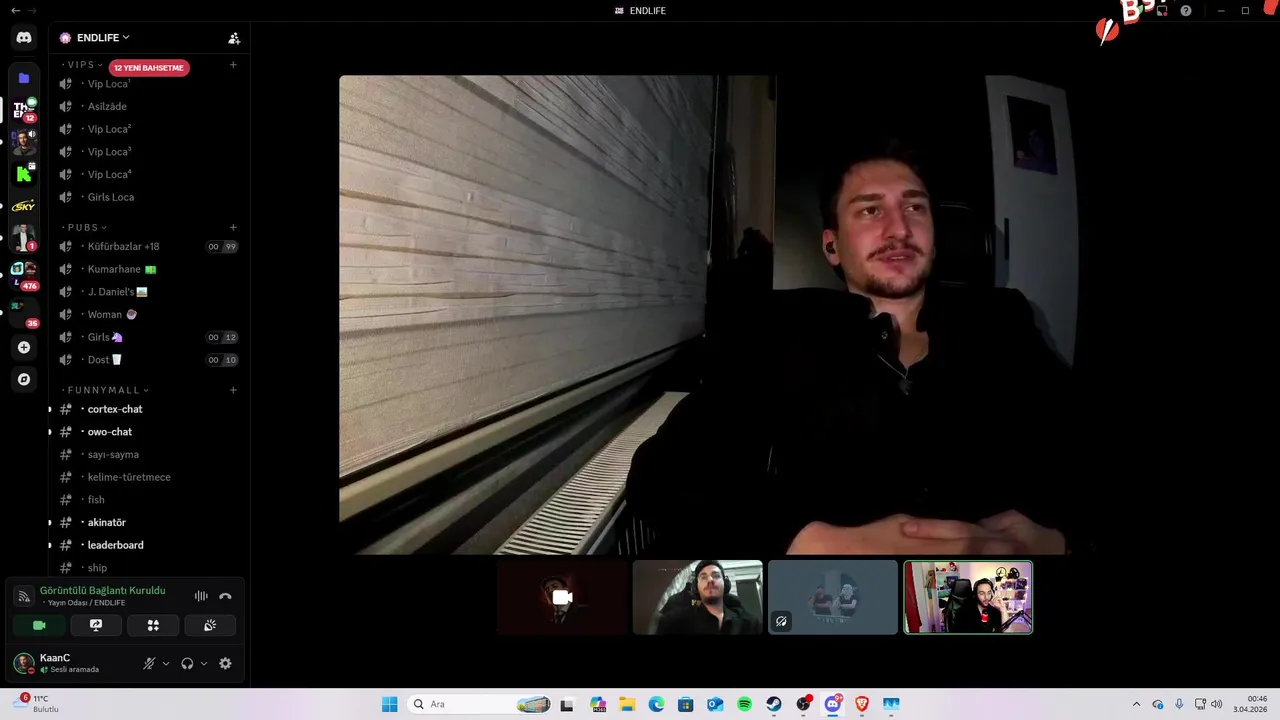This screenshot has height=720, width=1280.
Task: Open the cortex-chat text channel
Action: 148,409
